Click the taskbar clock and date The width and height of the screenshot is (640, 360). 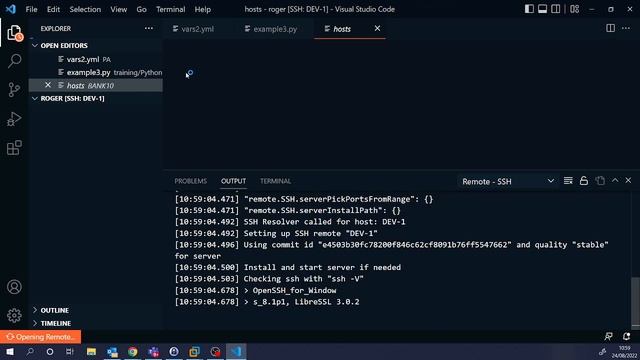point(624,352)
